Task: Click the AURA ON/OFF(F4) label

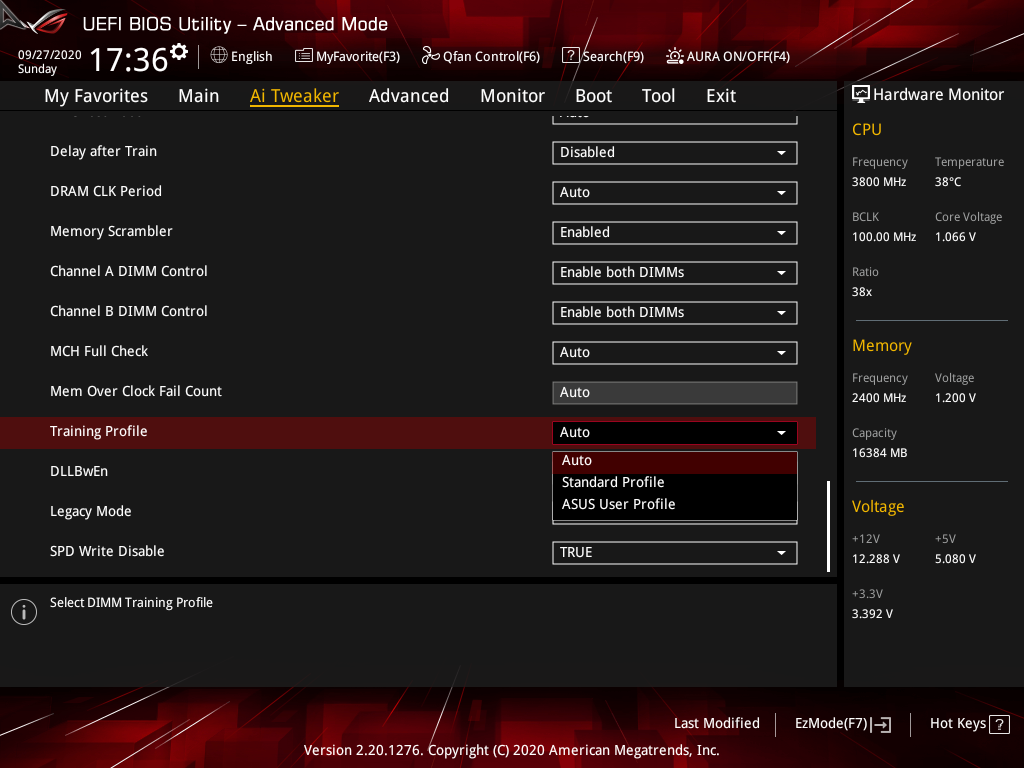Action: [738, 57]
